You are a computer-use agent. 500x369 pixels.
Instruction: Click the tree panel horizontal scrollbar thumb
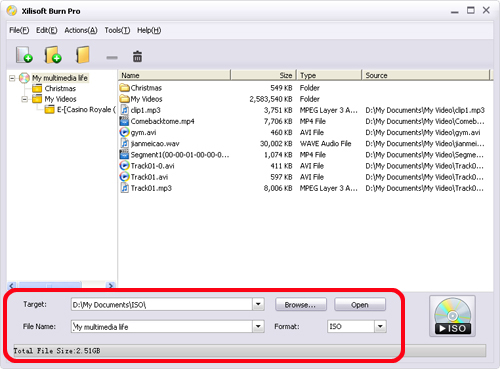pyautogui.click(x=50, y=285)
